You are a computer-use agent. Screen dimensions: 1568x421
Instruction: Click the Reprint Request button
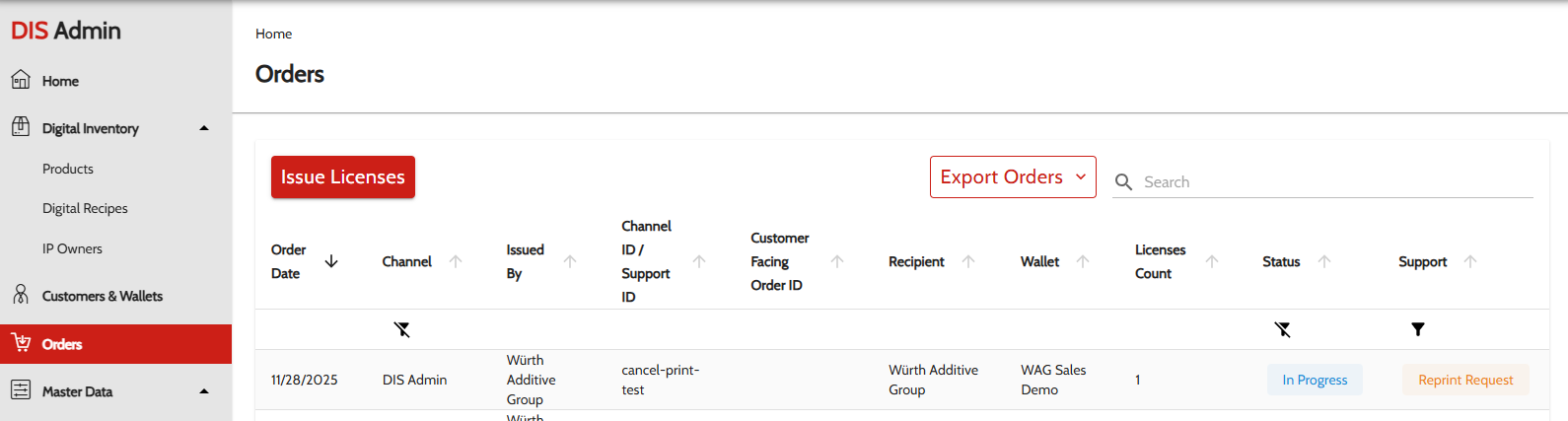click(1464, 380)
